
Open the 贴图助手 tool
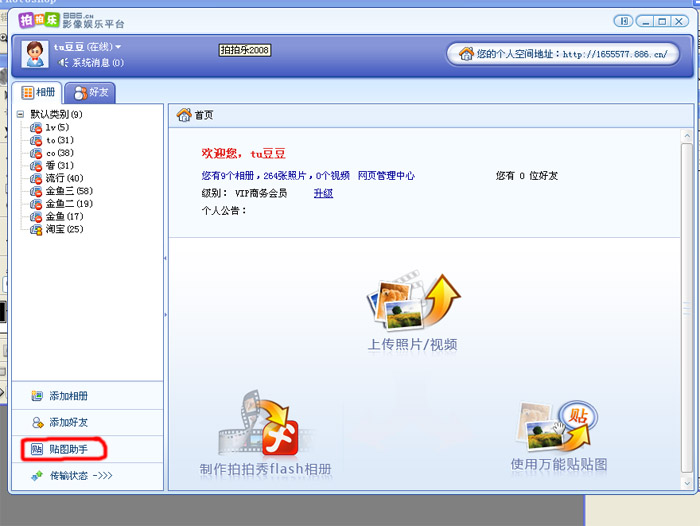(88, 449)
